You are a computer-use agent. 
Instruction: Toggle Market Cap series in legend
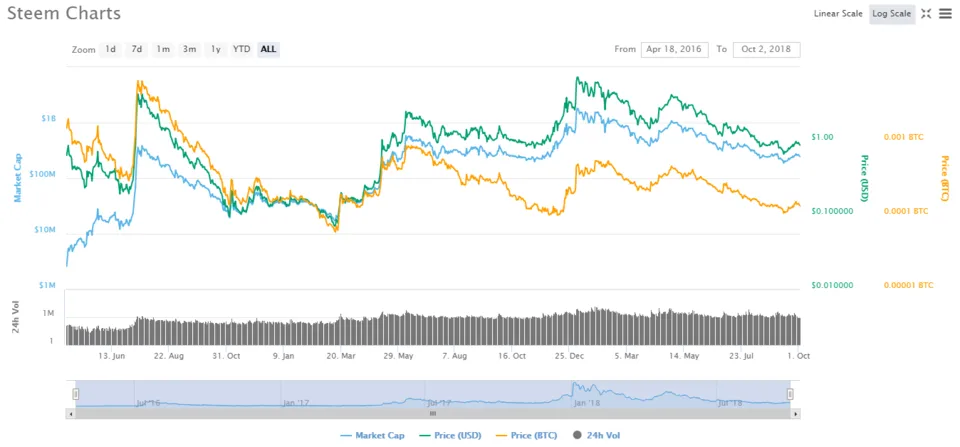[372, 435]
